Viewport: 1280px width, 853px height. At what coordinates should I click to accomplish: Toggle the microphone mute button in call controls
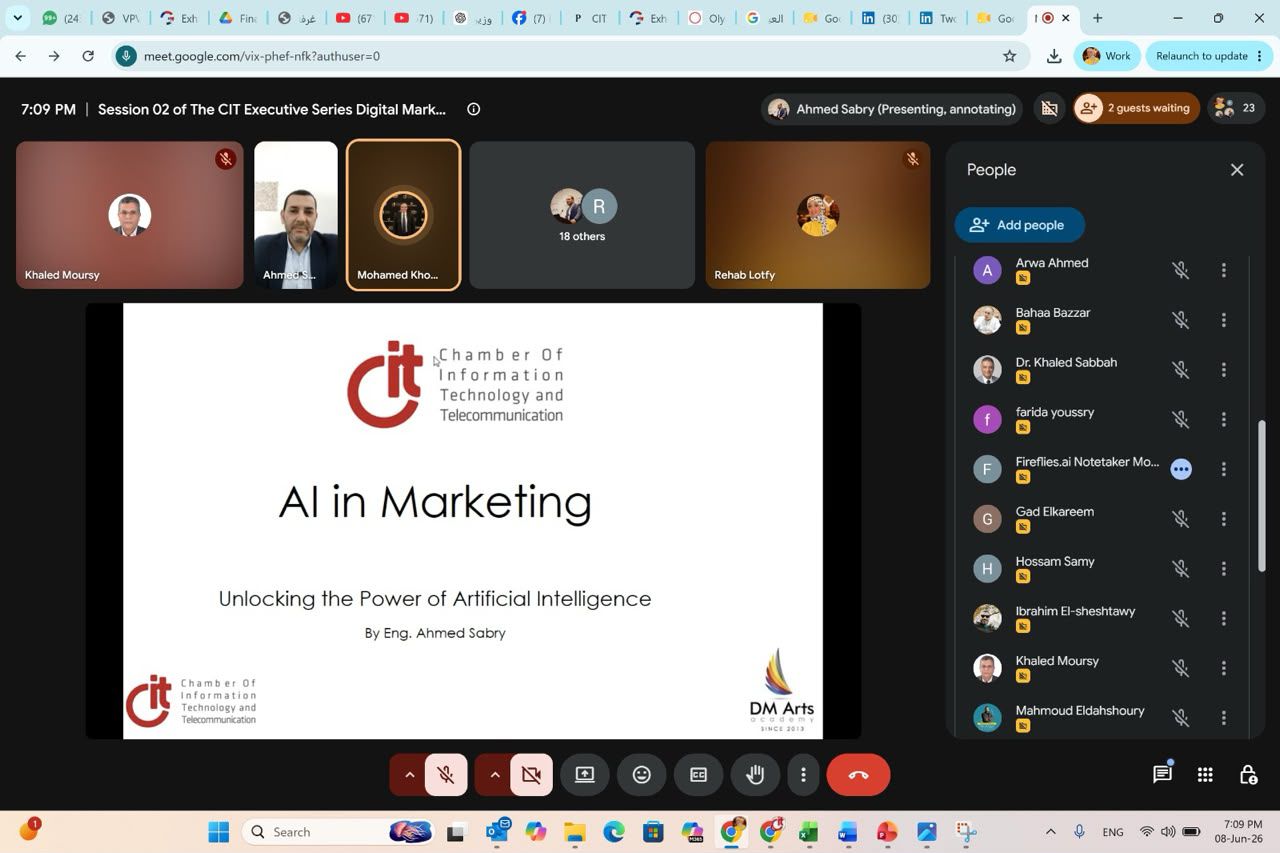pyautogui.click(x=446, y=775)
